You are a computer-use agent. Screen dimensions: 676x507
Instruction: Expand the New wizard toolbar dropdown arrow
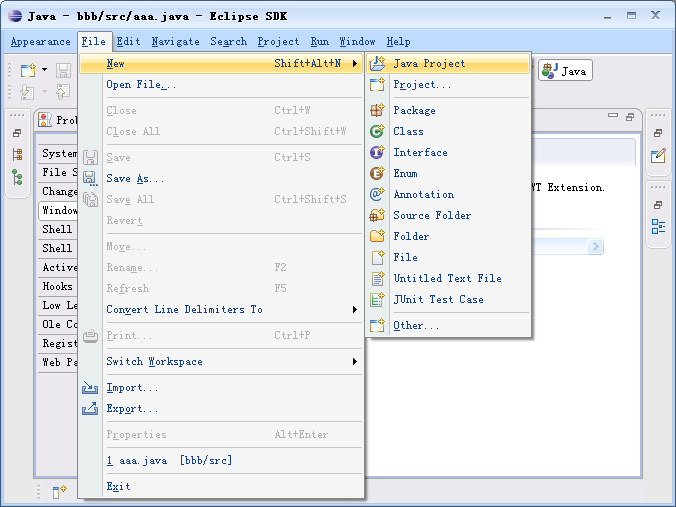[44, 69]
